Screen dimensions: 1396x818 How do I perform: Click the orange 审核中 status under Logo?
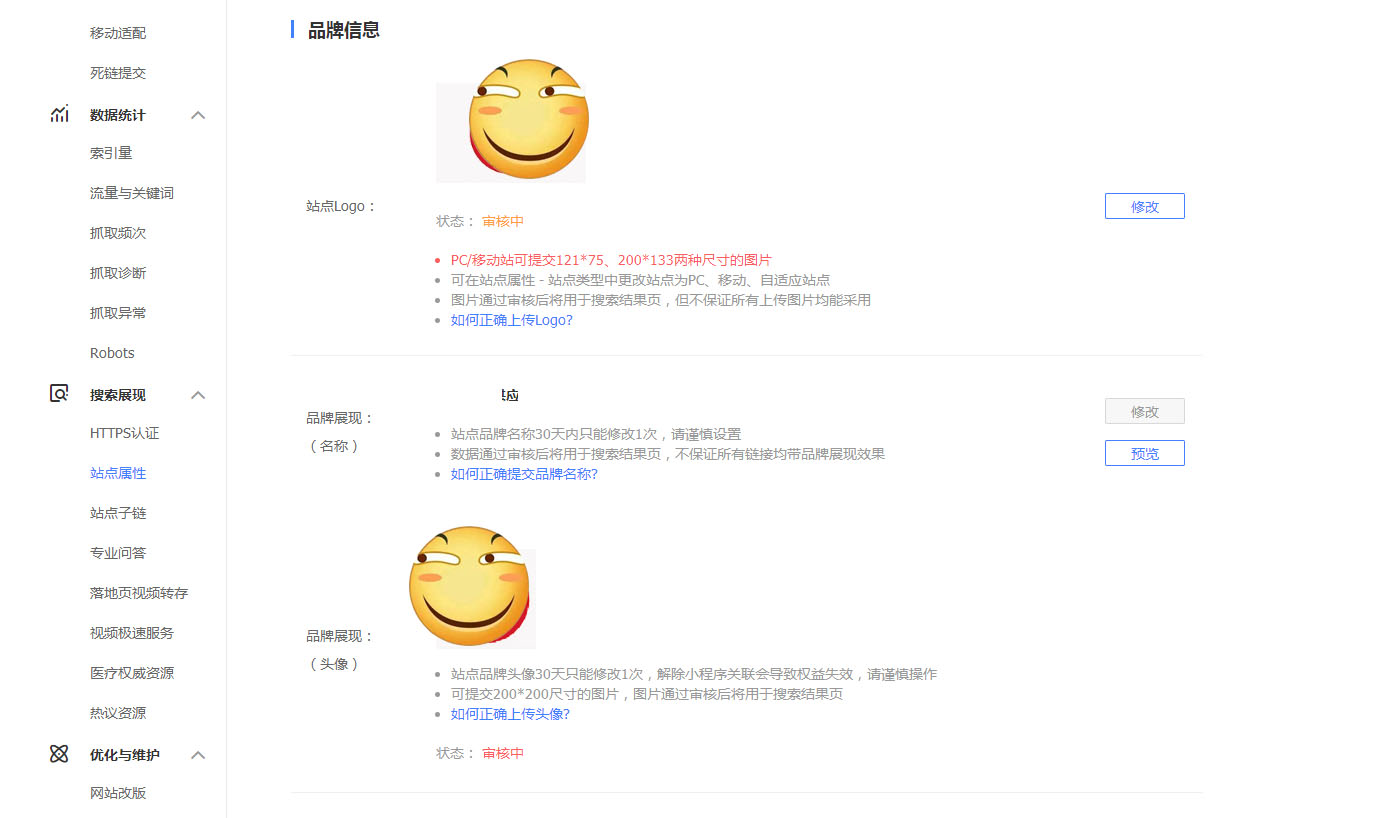pos(503,221)
